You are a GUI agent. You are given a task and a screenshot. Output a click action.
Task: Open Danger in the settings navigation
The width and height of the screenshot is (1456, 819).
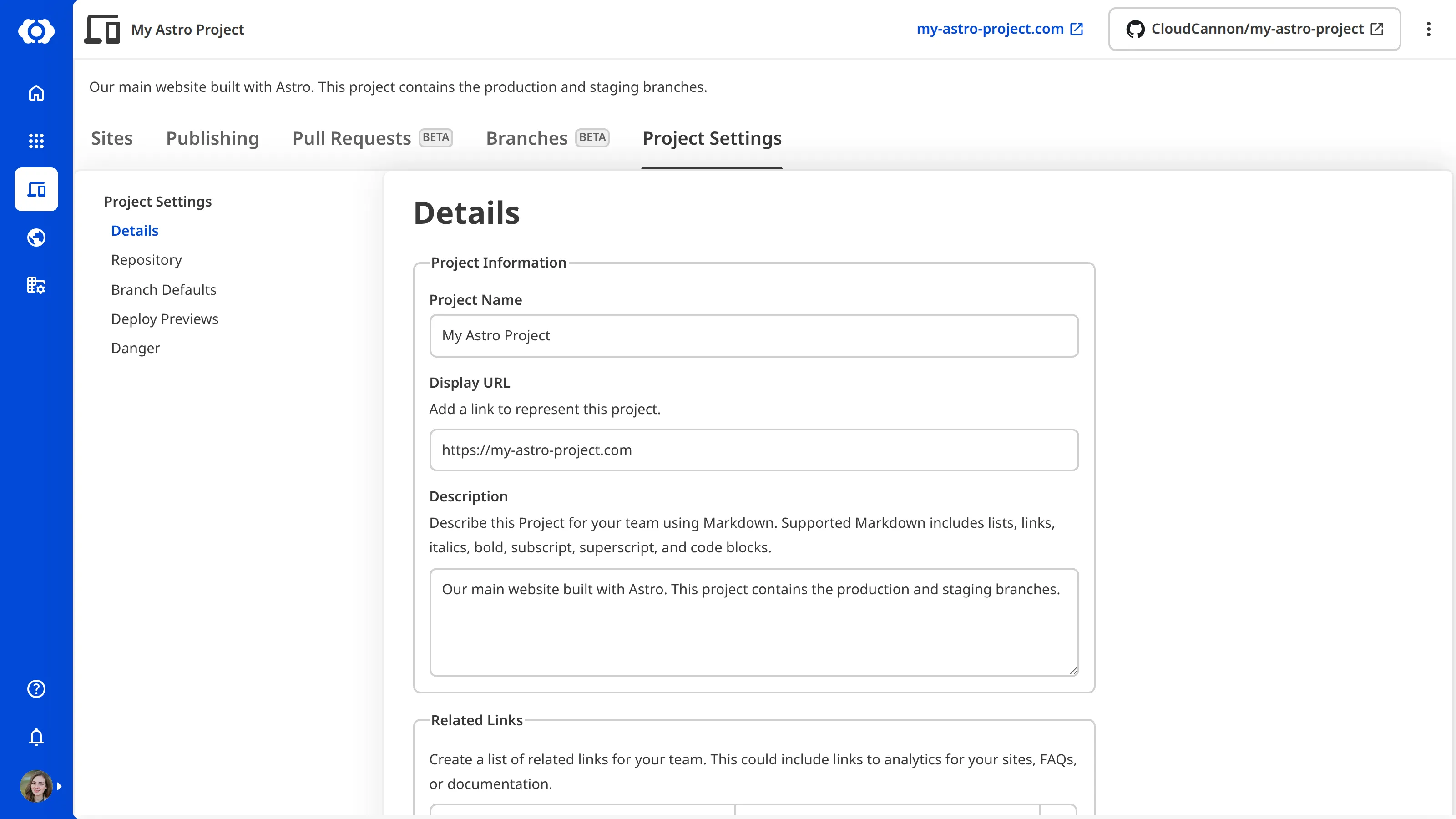click(136, 348)
